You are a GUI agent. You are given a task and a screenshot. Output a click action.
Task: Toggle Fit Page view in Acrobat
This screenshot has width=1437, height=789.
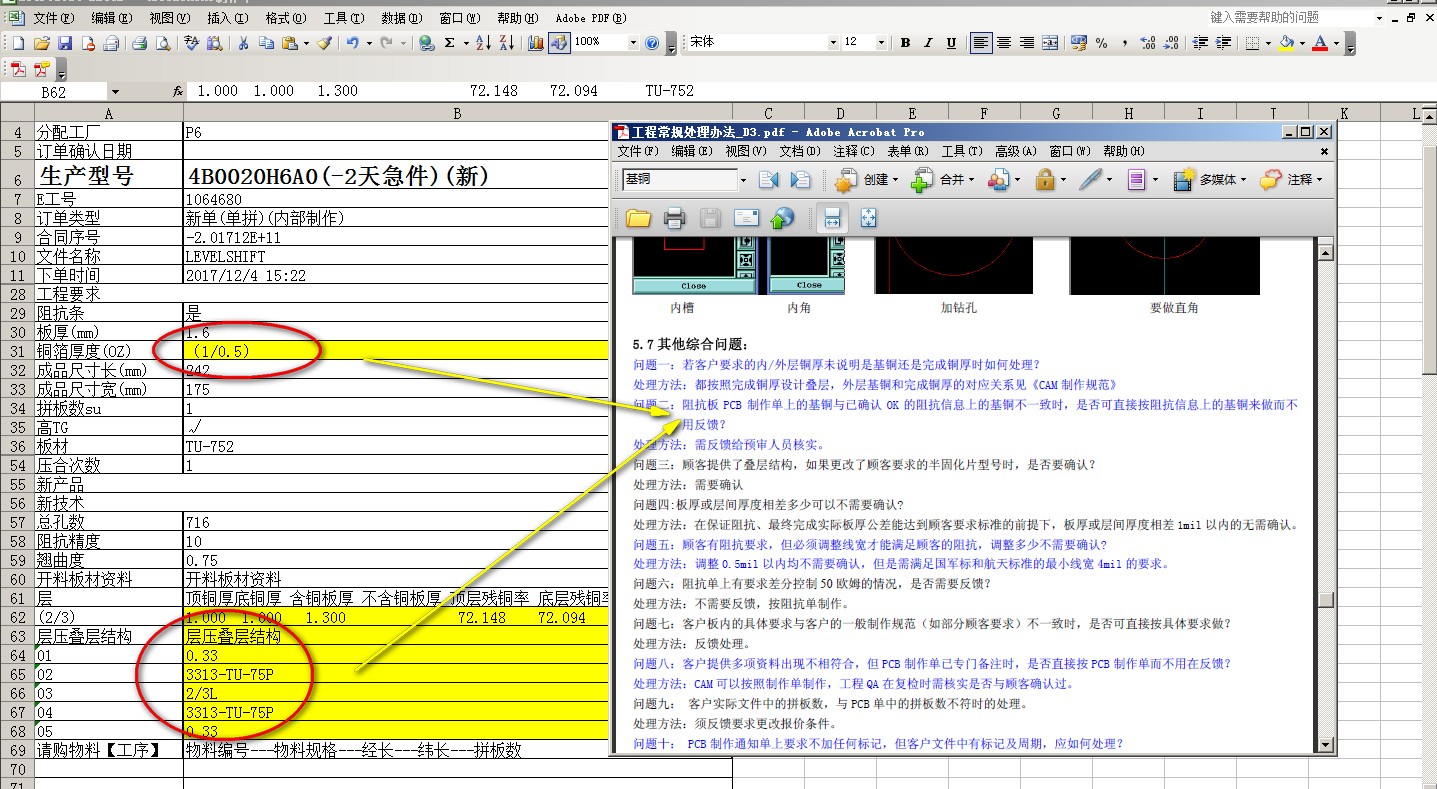[868, 218]
